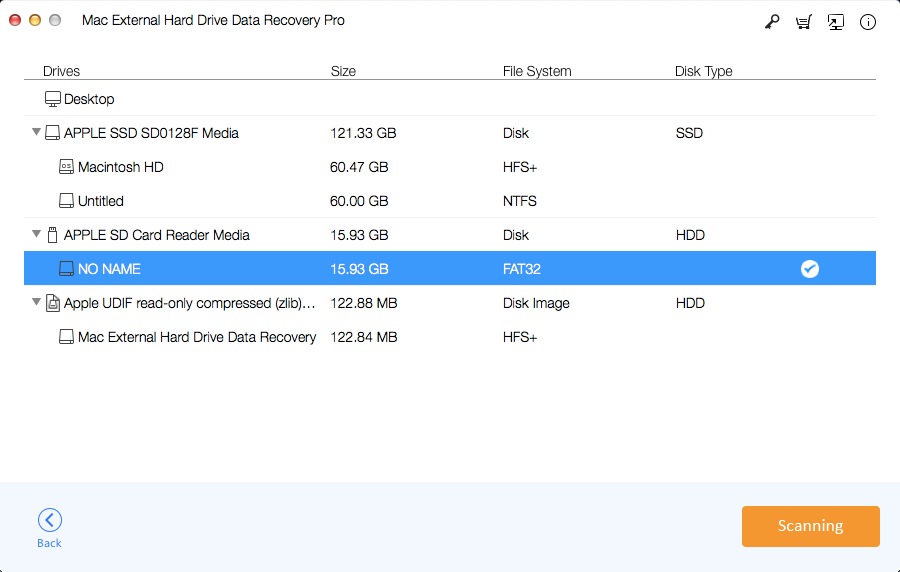The image size is (900, 572).
Task: Collapse APPLE SSD SD0128F Media tree
Action: click(x=36, y=132)
